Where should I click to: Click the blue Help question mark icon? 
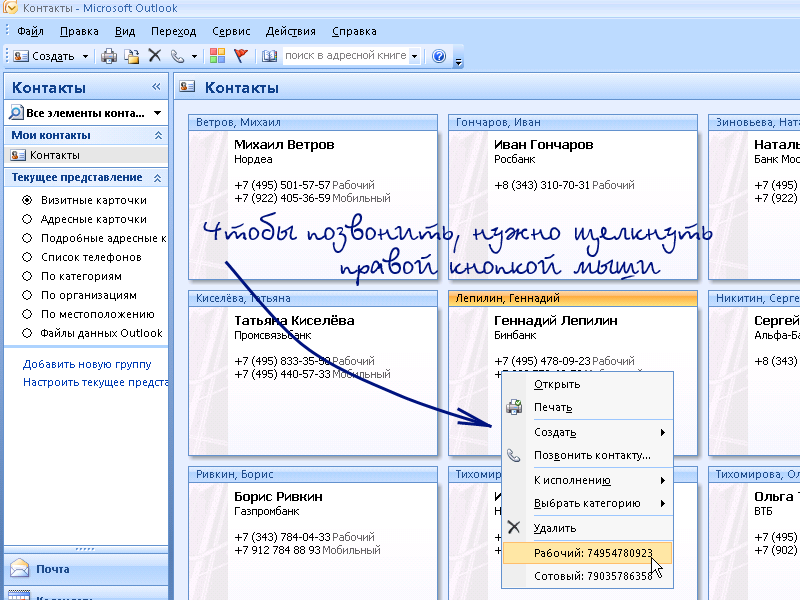(439, 56)
